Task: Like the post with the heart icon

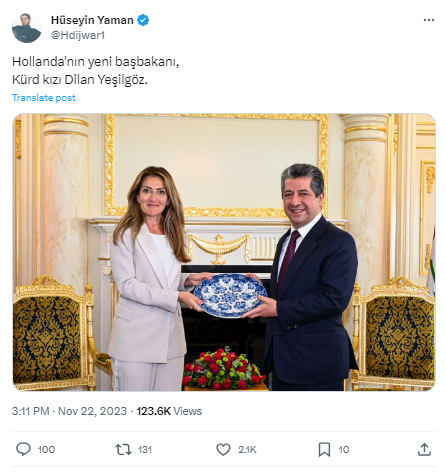Action: click(223, 449)
